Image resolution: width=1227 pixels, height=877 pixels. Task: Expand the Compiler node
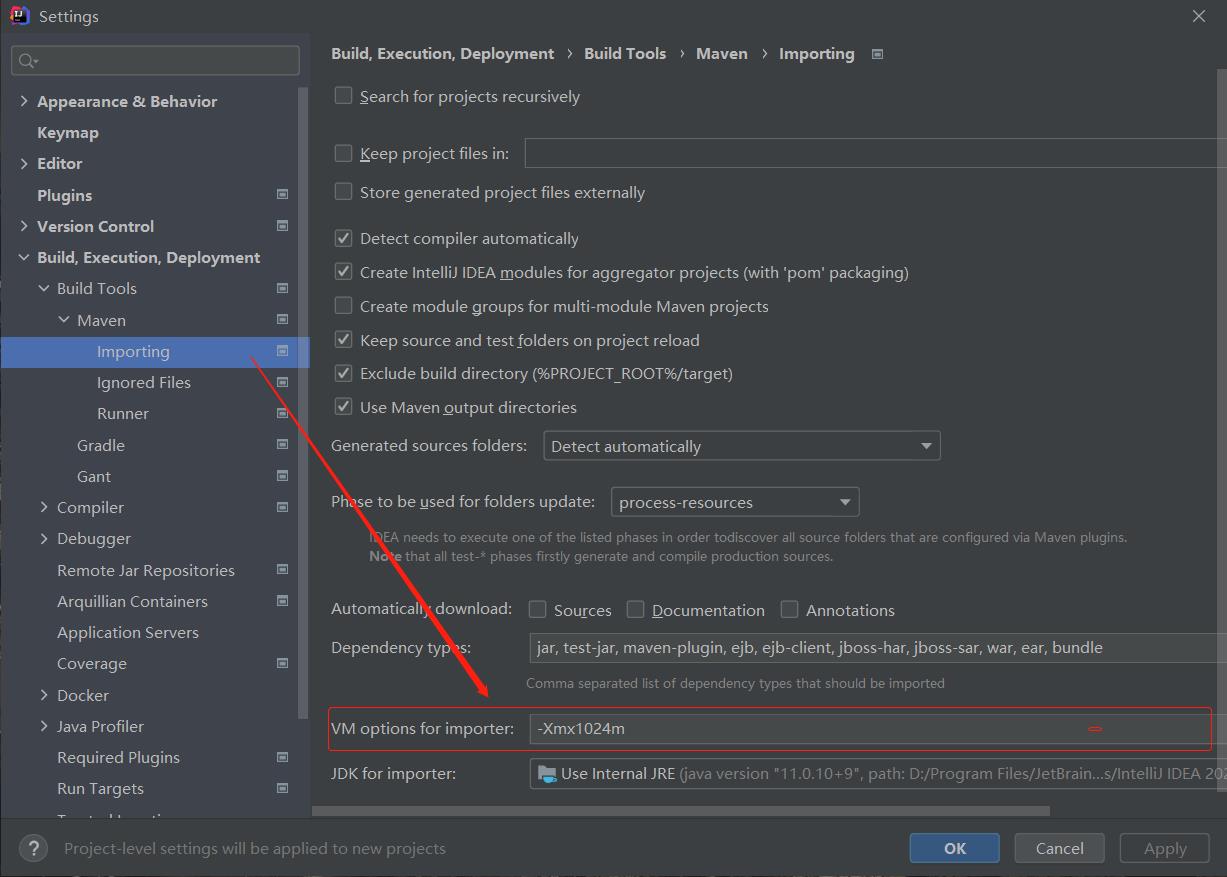(44, 507)
